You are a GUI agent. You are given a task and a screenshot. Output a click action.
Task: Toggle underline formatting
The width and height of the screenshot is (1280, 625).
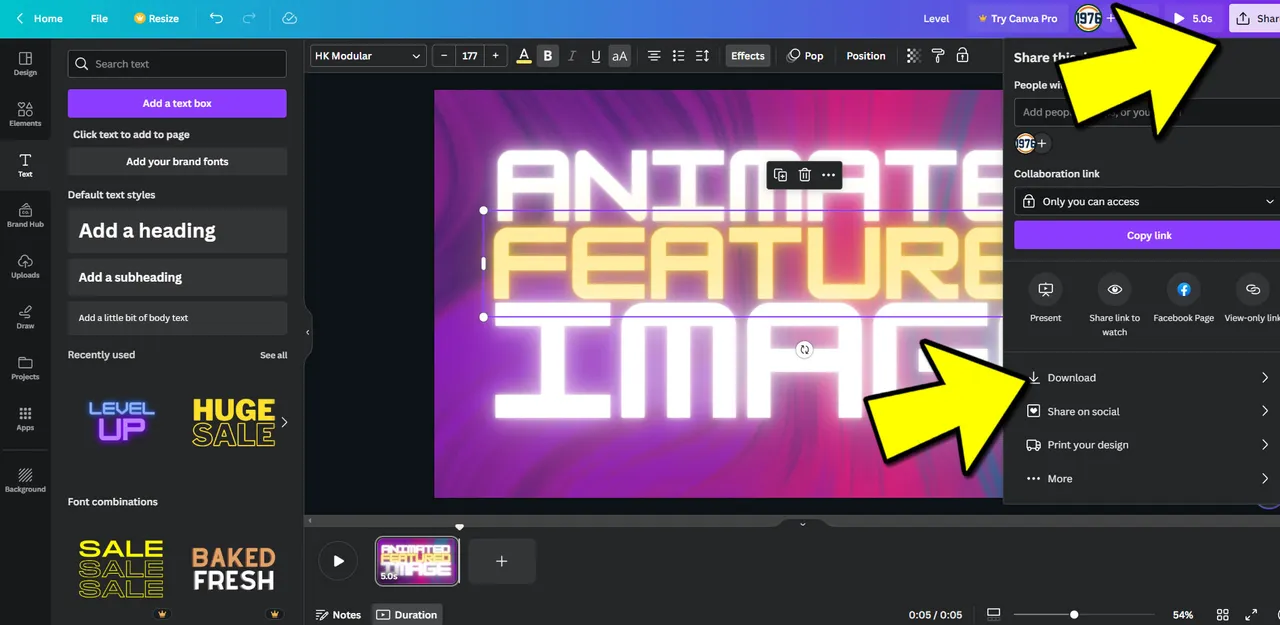click(x=596, y=56)
